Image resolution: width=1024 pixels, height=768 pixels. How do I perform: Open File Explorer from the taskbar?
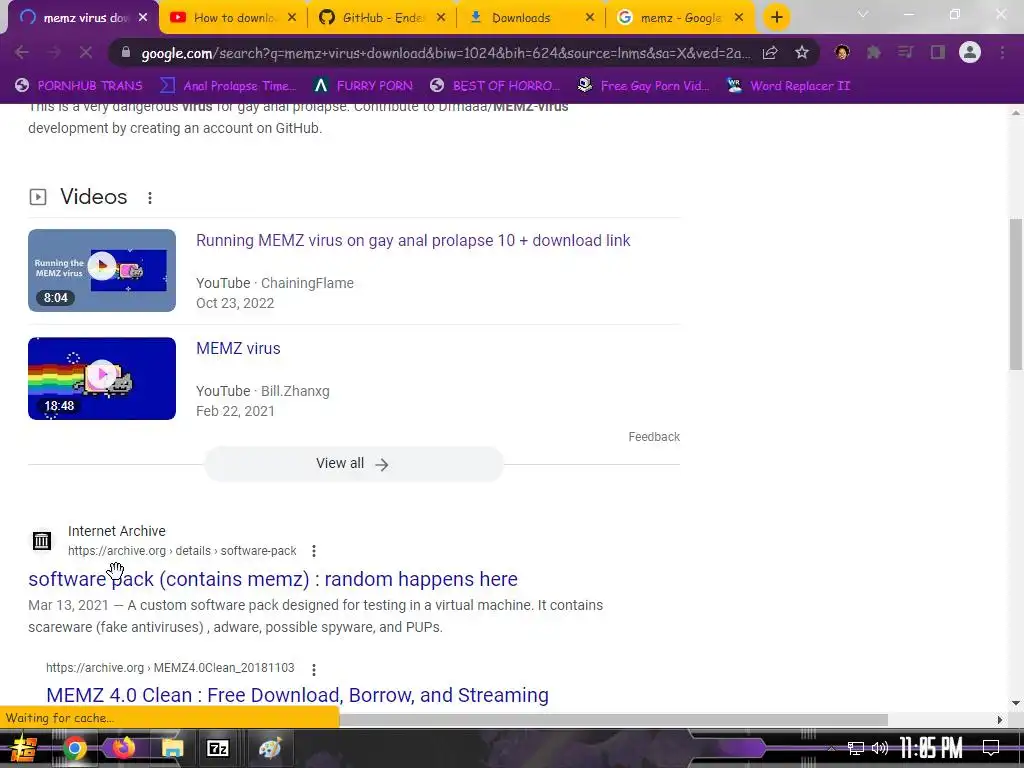pos(172,748)
